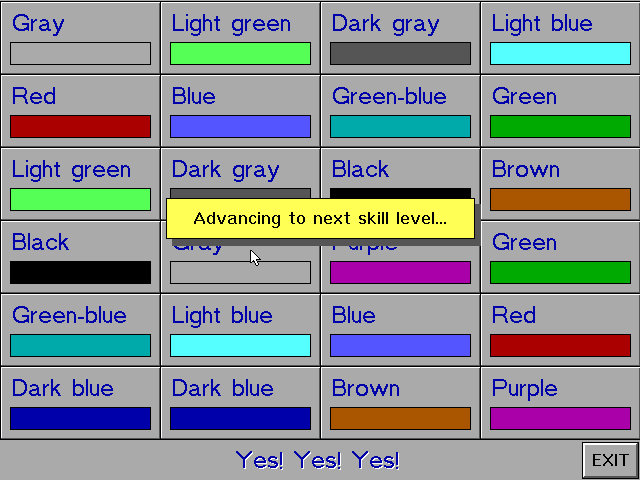Click the 'Advancing to next skill level' message
Image resolution: width=640 pixels, height=480 pixels.
coord(319,218)
